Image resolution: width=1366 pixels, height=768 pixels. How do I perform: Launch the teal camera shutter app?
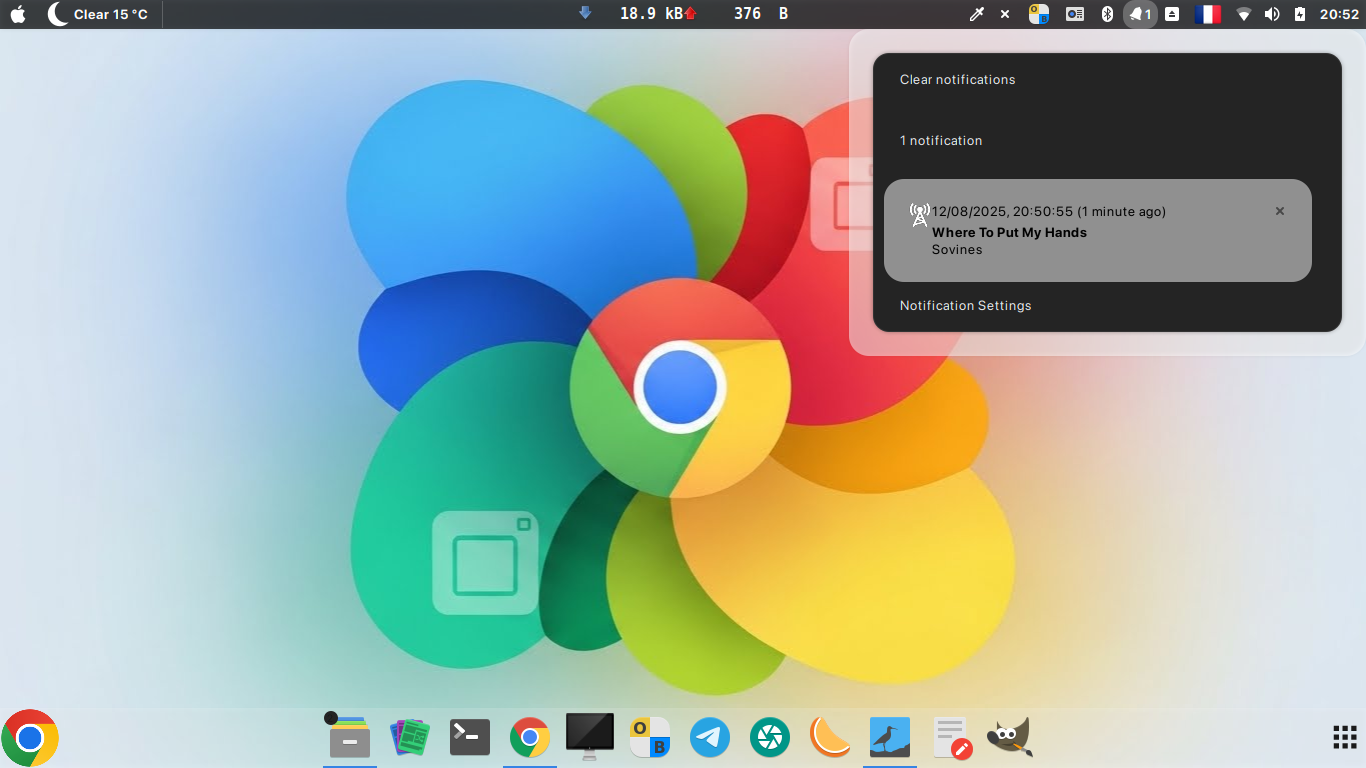pos(770,739)
